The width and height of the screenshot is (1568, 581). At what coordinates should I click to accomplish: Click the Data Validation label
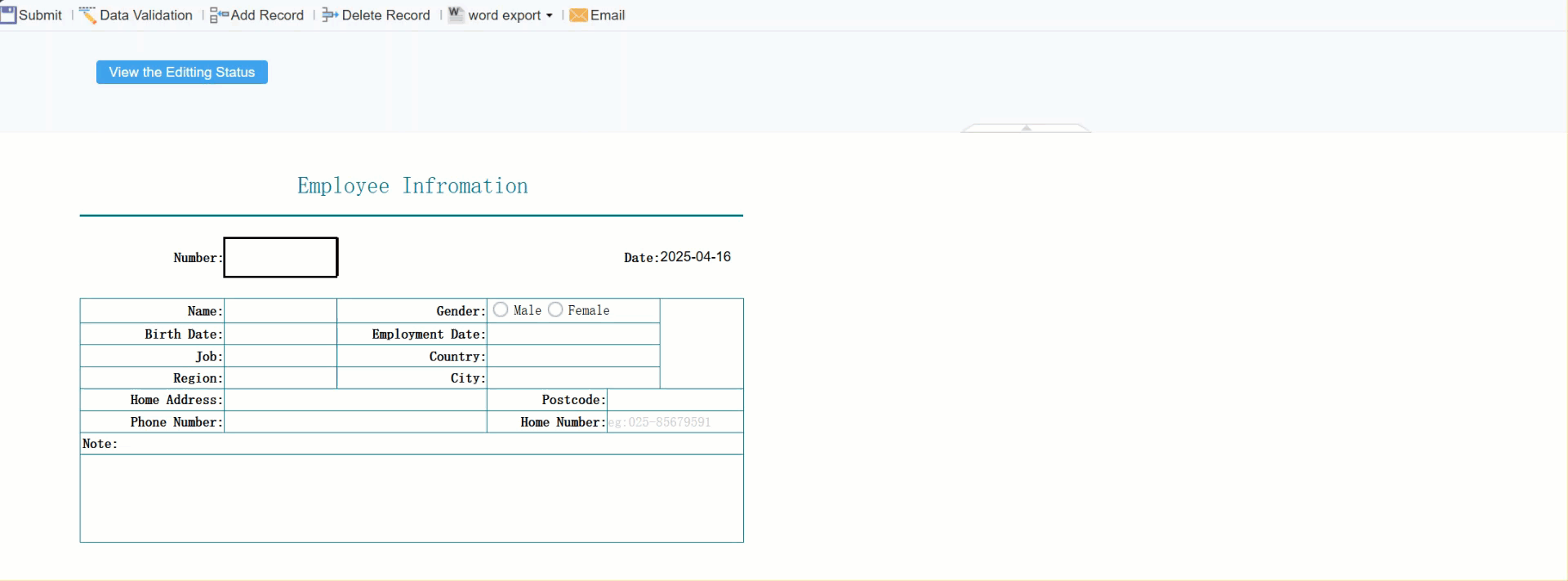(x=146, y=15)
